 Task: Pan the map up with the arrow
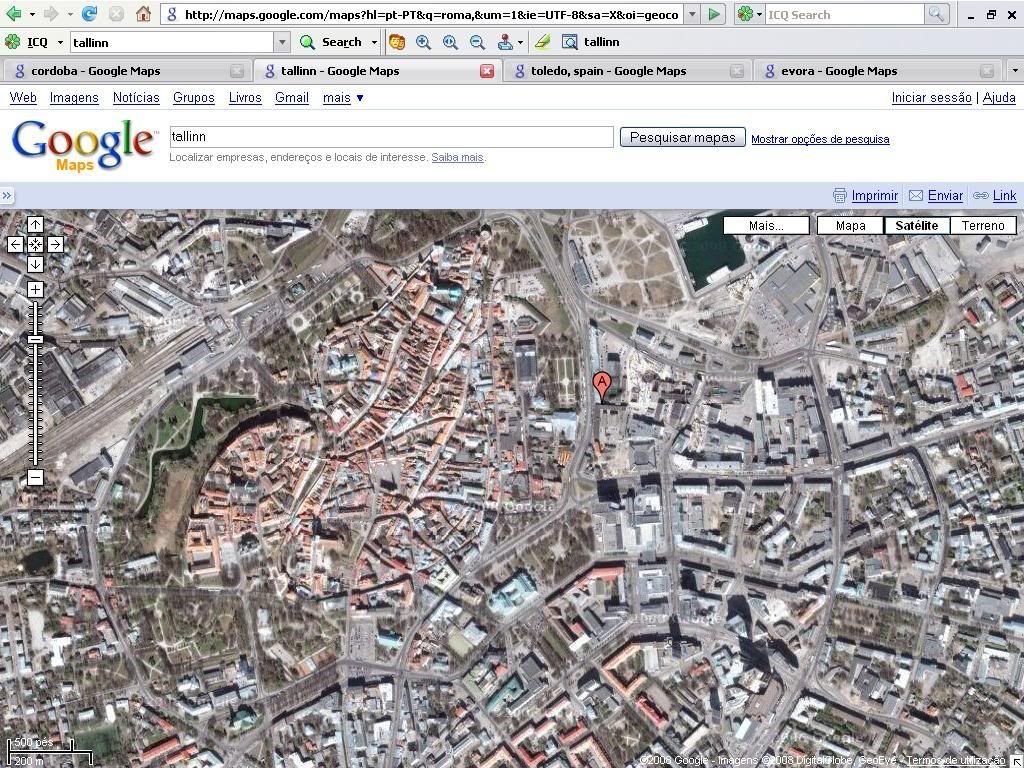coord(35,225)
